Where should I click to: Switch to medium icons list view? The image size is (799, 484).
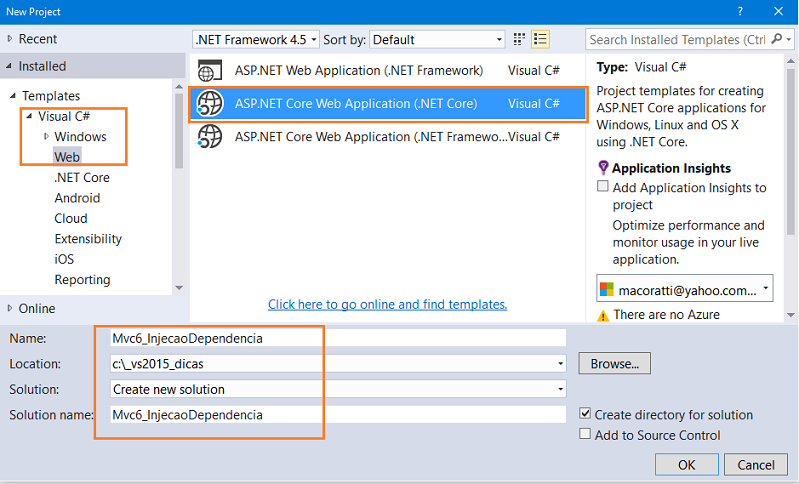(540, 39)
